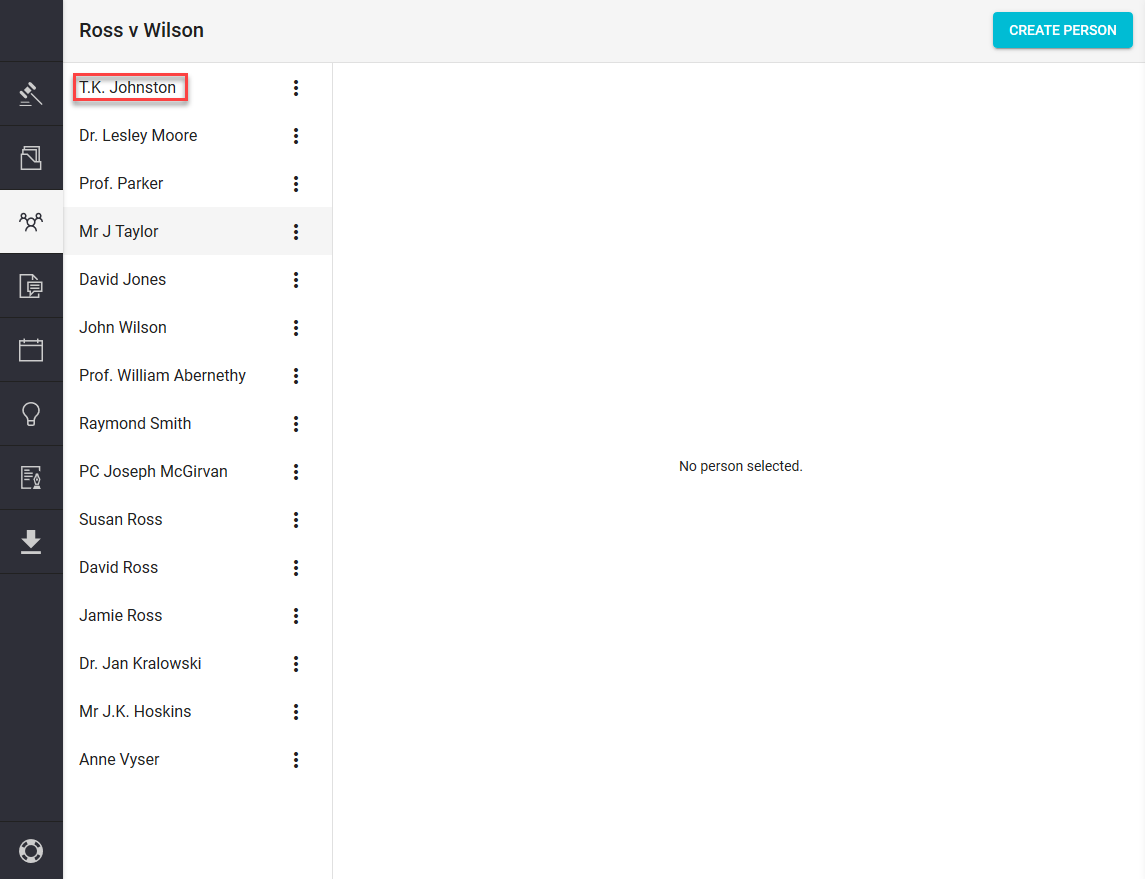Select Prof. William Abernethy from people list
The image size is (1145, 879).
click(x=162, y=376)
